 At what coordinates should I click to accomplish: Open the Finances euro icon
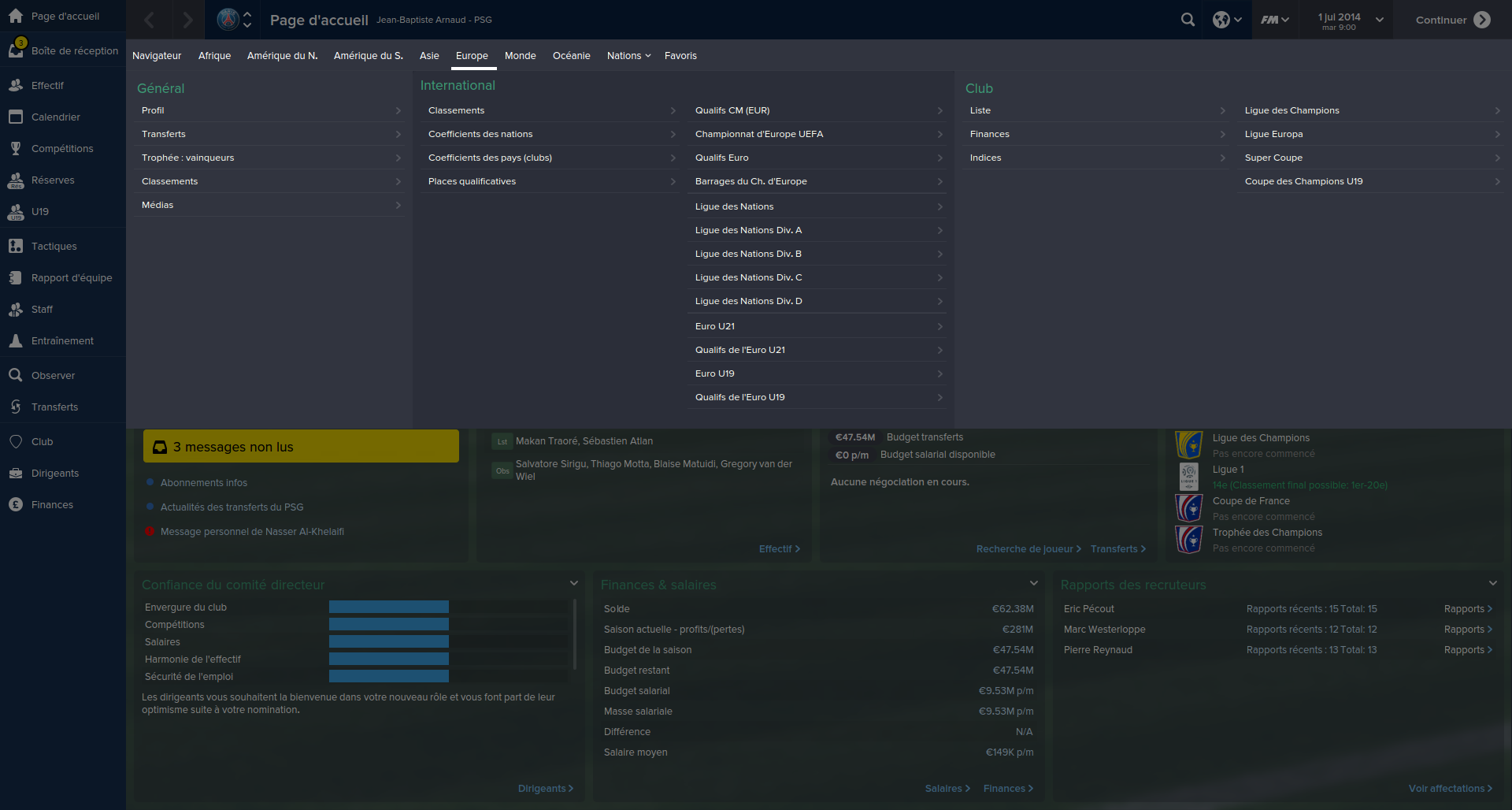tap(16, 504)
